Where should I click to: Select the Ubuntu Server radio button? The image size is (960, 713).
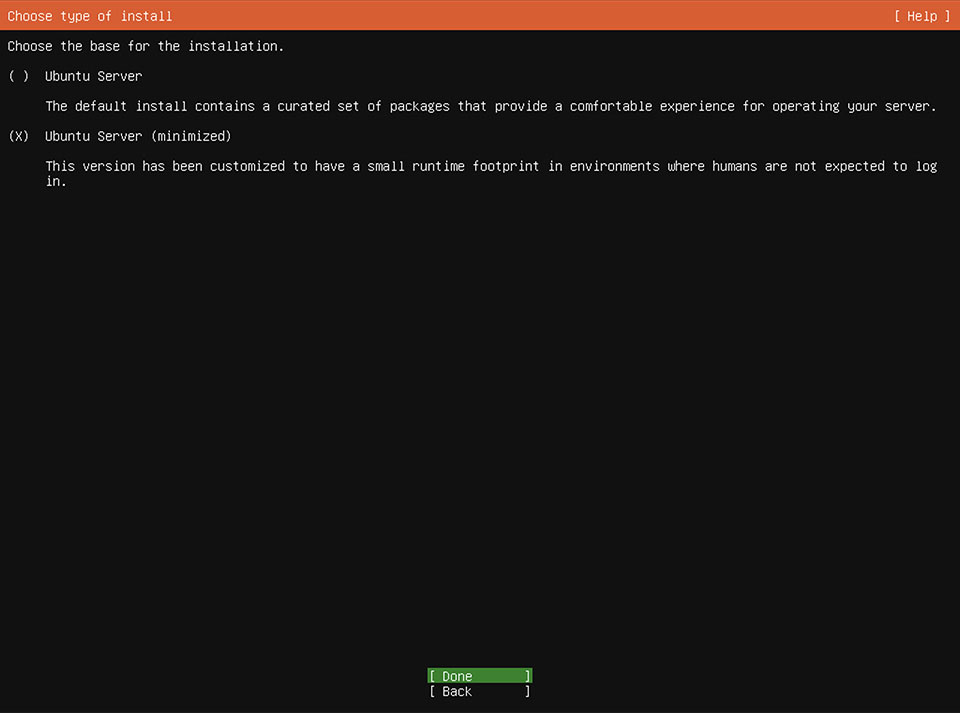[x=18, y=76]
